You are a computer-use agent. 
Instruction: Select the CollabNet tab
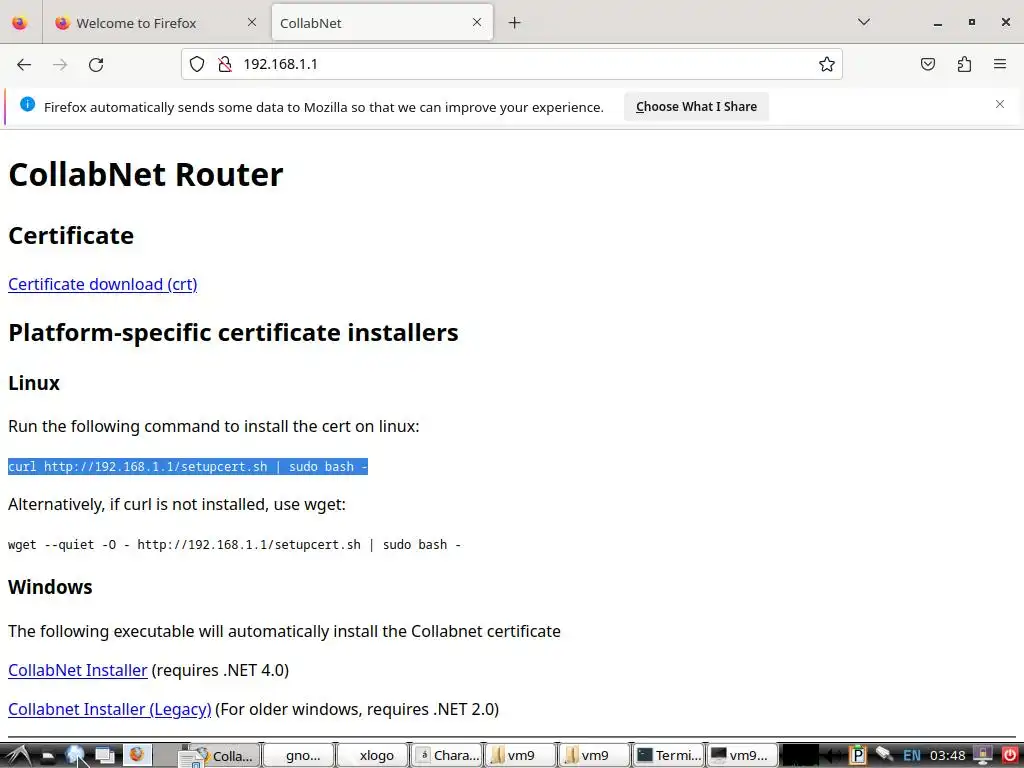[x=382, y=23]
